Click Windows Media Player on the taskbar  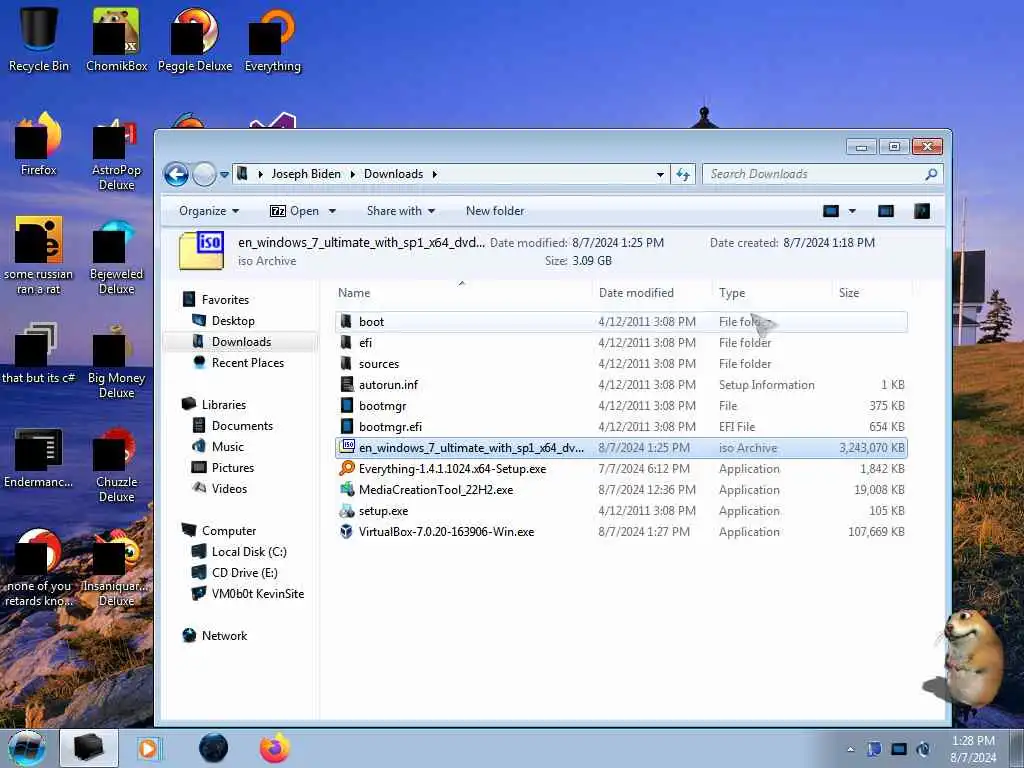[150, 748]
